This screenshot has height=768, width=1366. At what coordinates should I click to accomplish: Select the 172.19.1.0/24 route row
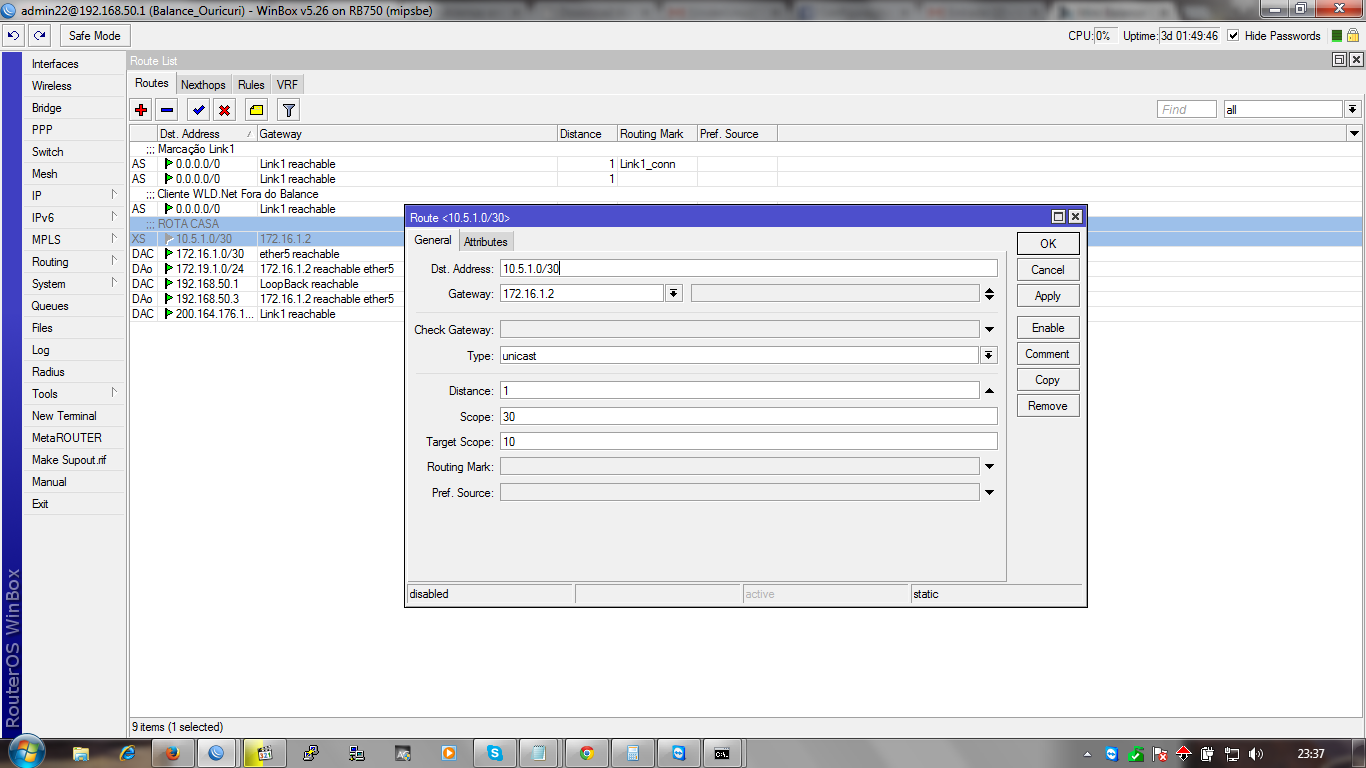(x=268, y=269)
